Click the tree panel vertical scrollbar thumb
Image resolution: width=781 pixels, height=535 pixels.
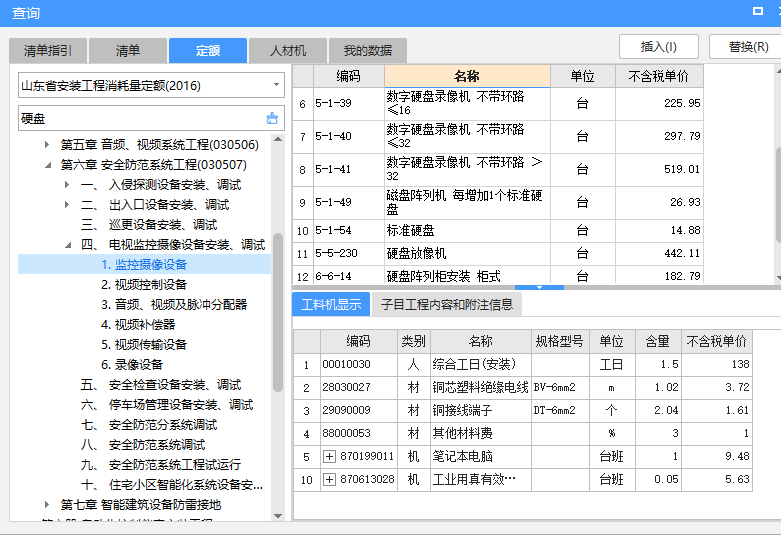click(x=278, y=312)
